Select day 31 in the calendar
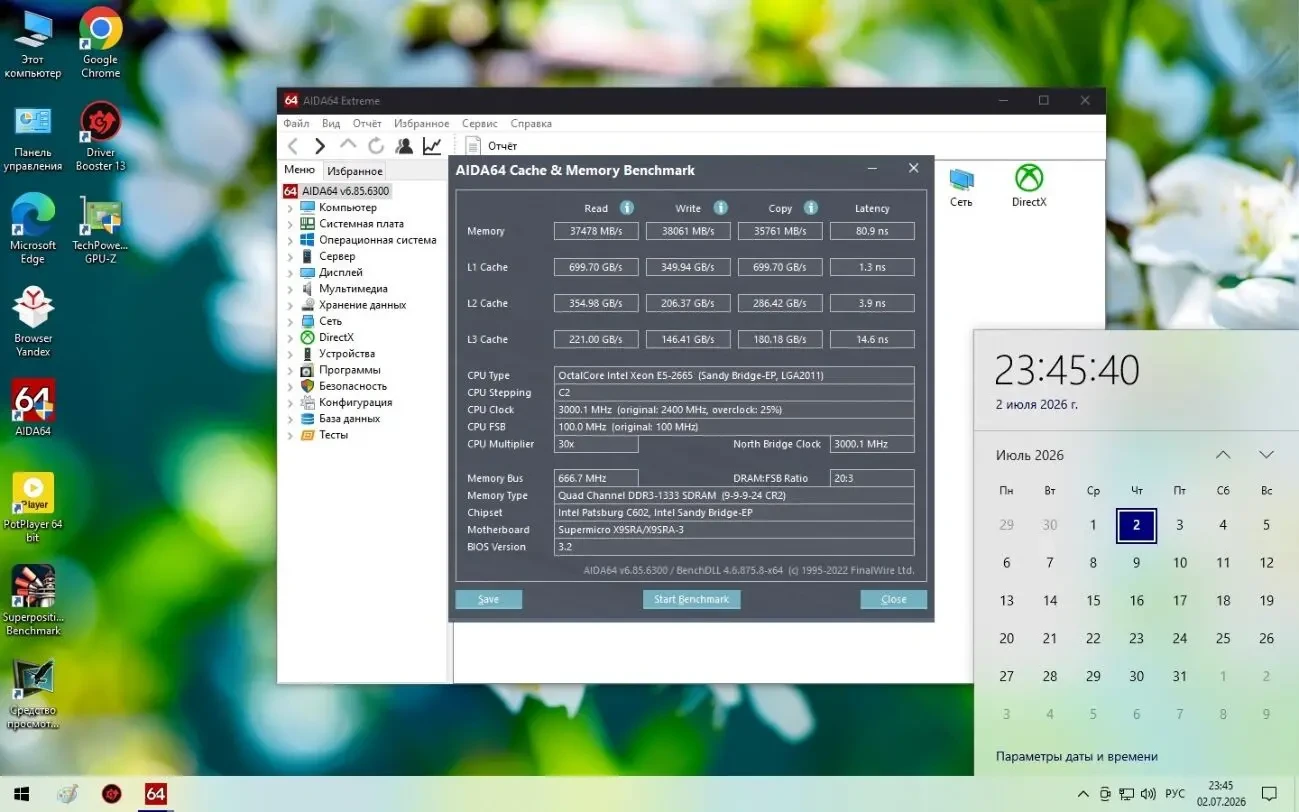 tap(1180, 676)
